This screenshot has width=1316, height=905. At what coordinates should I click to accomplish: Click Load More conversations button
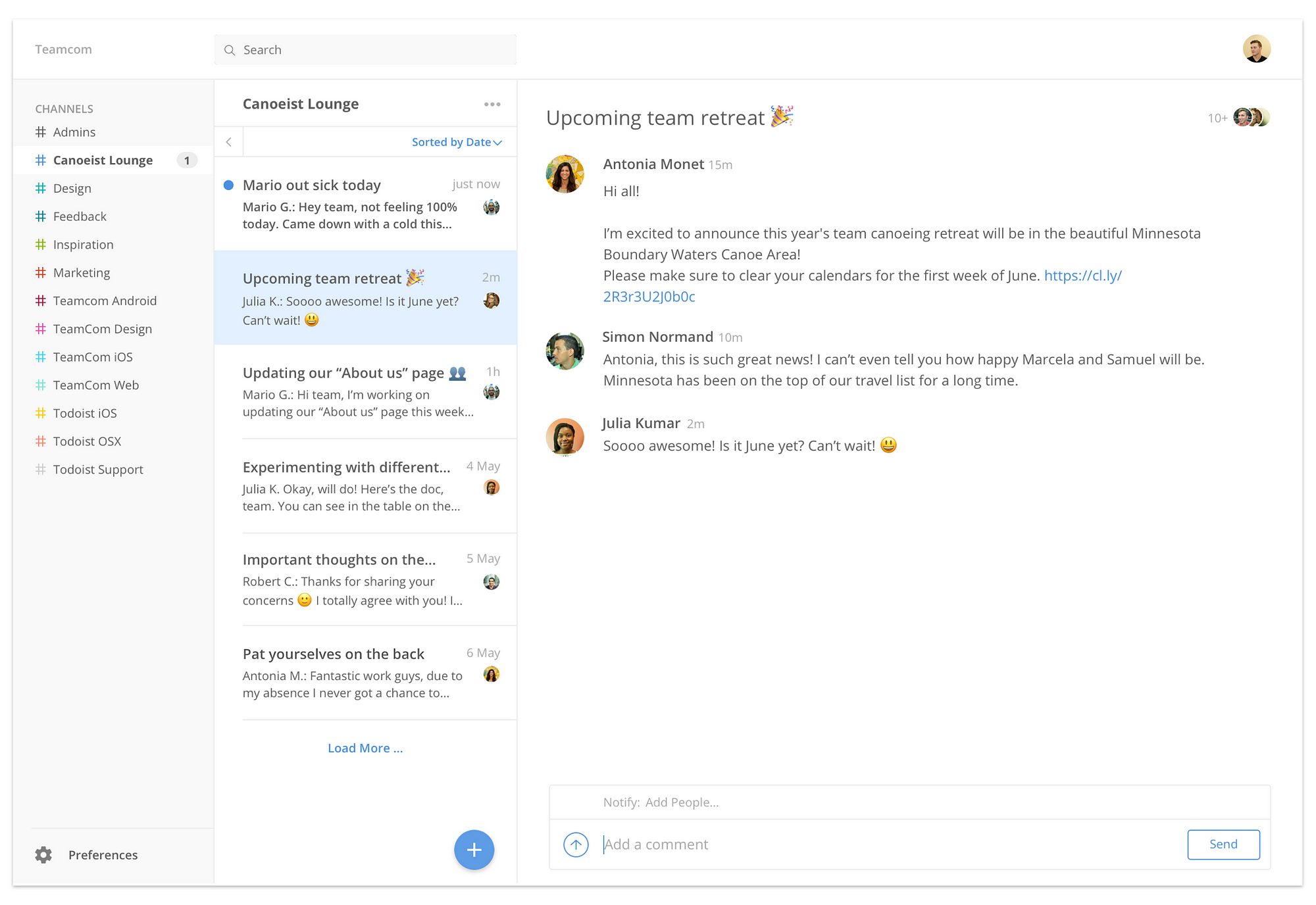pyautogui.click(x=366, y=748)
